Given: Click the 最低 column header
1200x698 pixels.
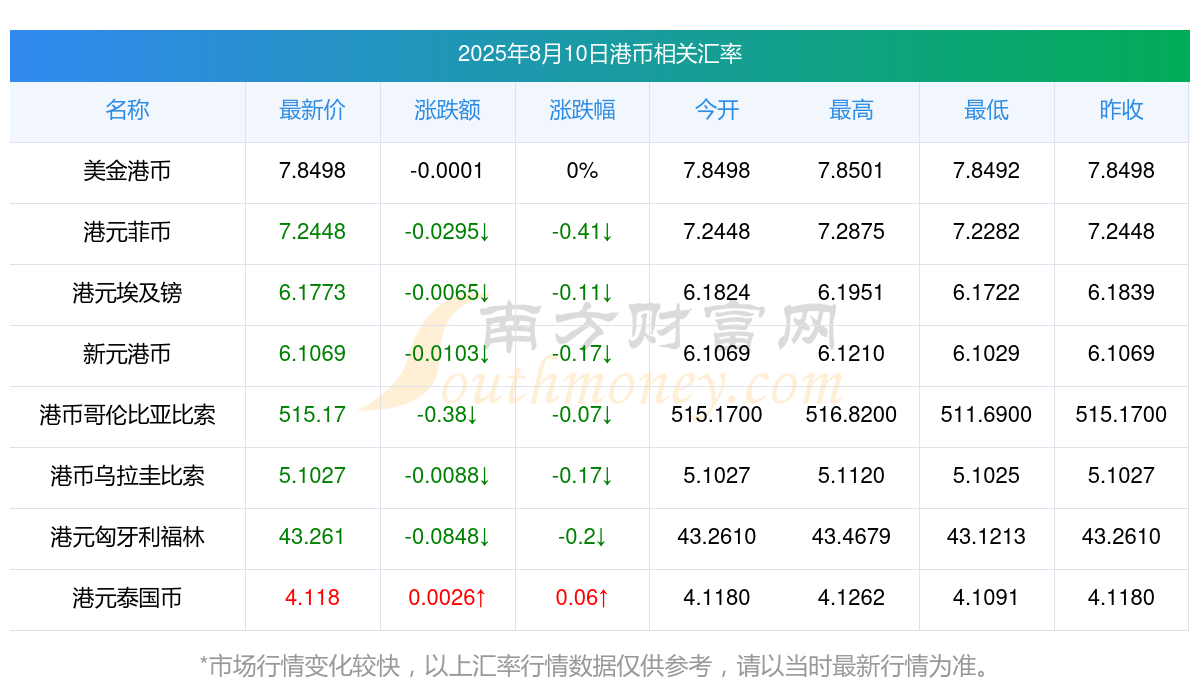Looking at the screenshot, I should 986,110.
